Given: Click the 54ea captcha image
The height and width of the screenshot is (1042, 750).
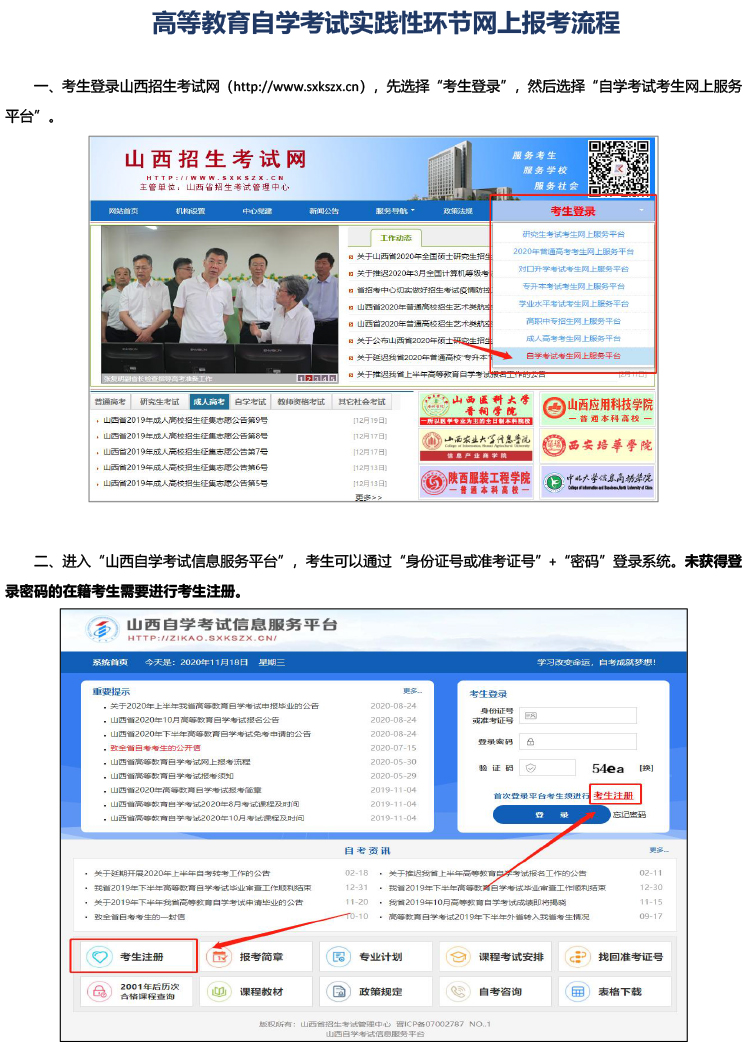Looking at the screenshot, I should (x=608, y=769).
